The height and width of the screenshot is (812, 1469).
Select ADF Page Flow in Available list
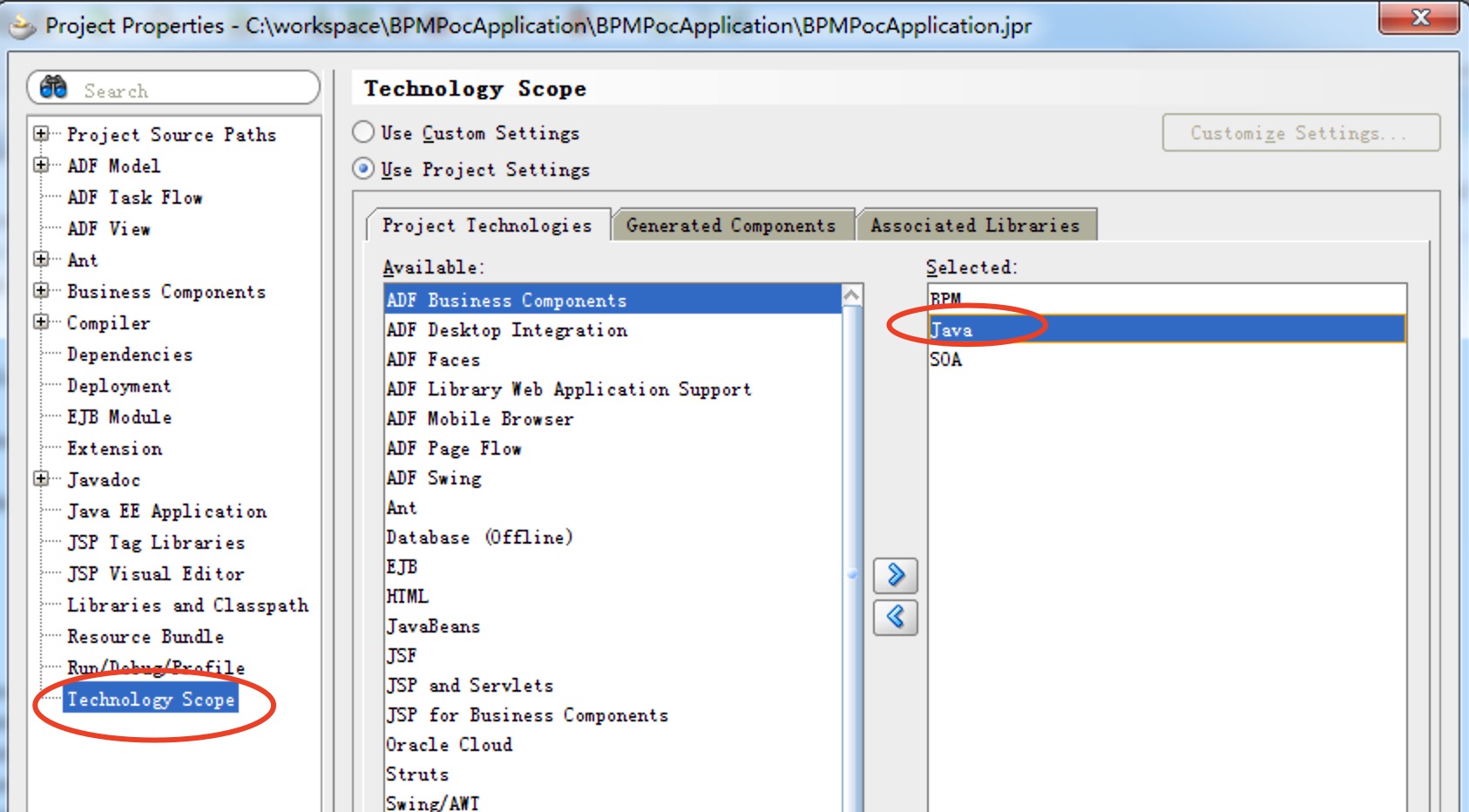tap(613, 449)
